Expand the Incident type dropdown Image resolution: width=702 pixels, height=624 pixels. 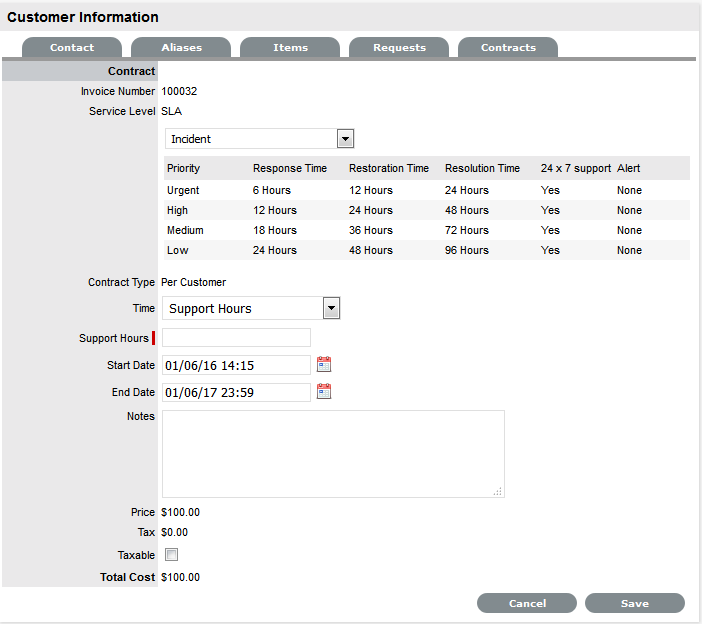345,139
